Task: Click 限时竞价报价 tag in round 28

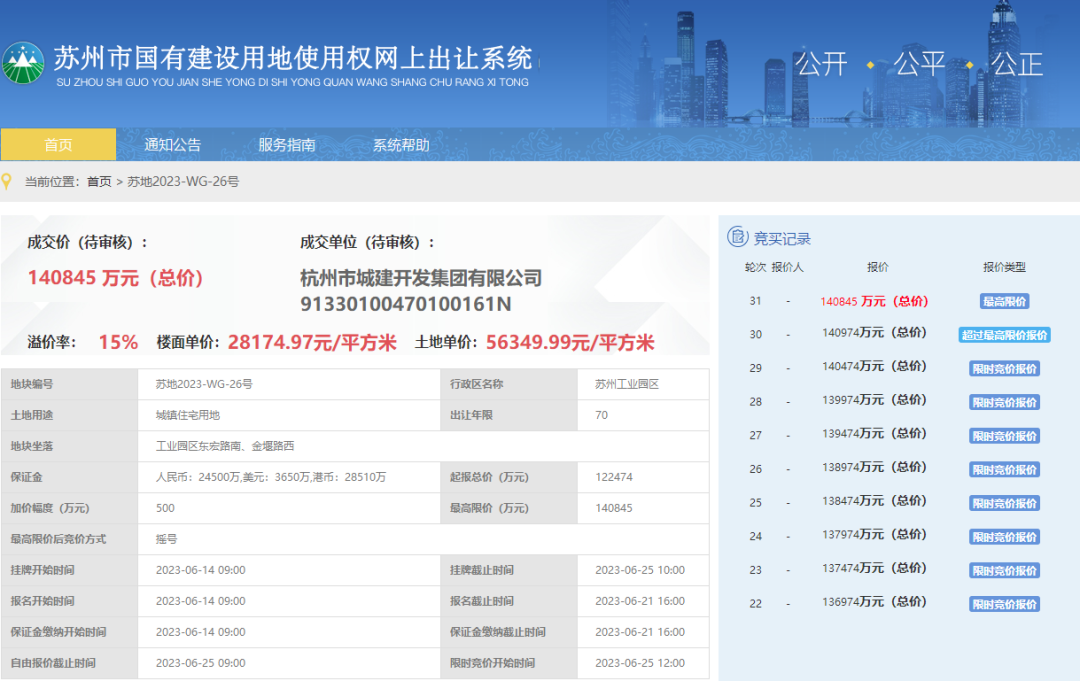Action: (x=1004, y=403)
